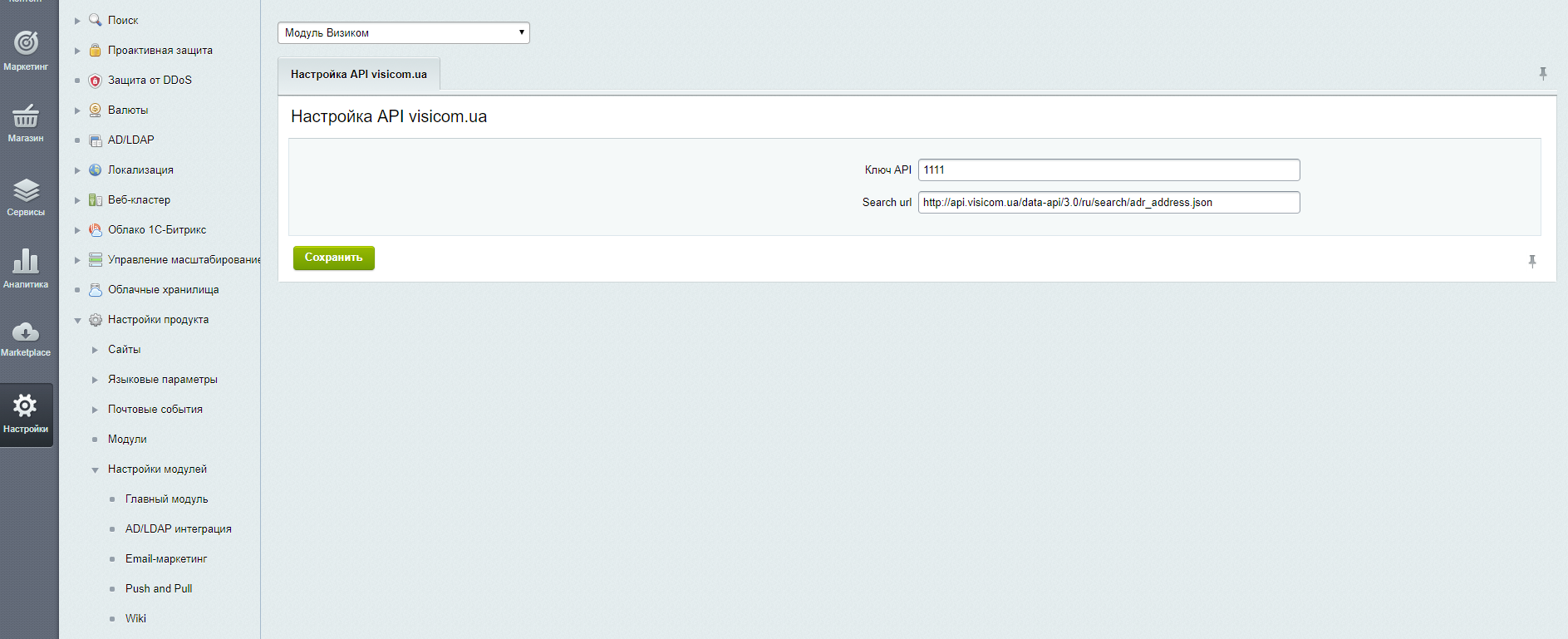This screenshot has width=1568, height=639.
Task: Open the Модули menu item
Action: (x=127, y=439)
